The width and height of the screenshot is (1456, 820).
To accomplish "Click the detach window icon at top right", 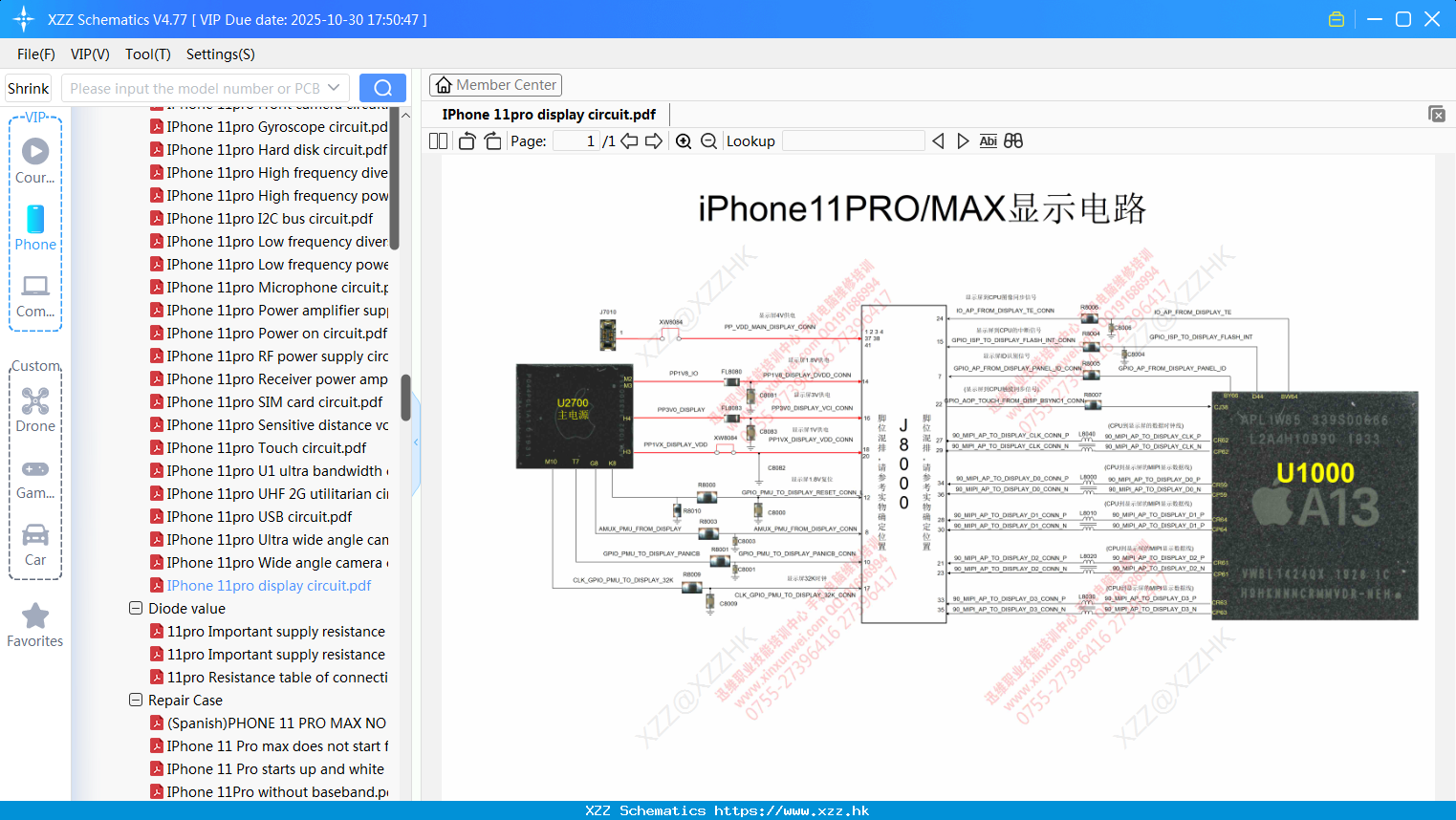I will (x=1436, y=114).
